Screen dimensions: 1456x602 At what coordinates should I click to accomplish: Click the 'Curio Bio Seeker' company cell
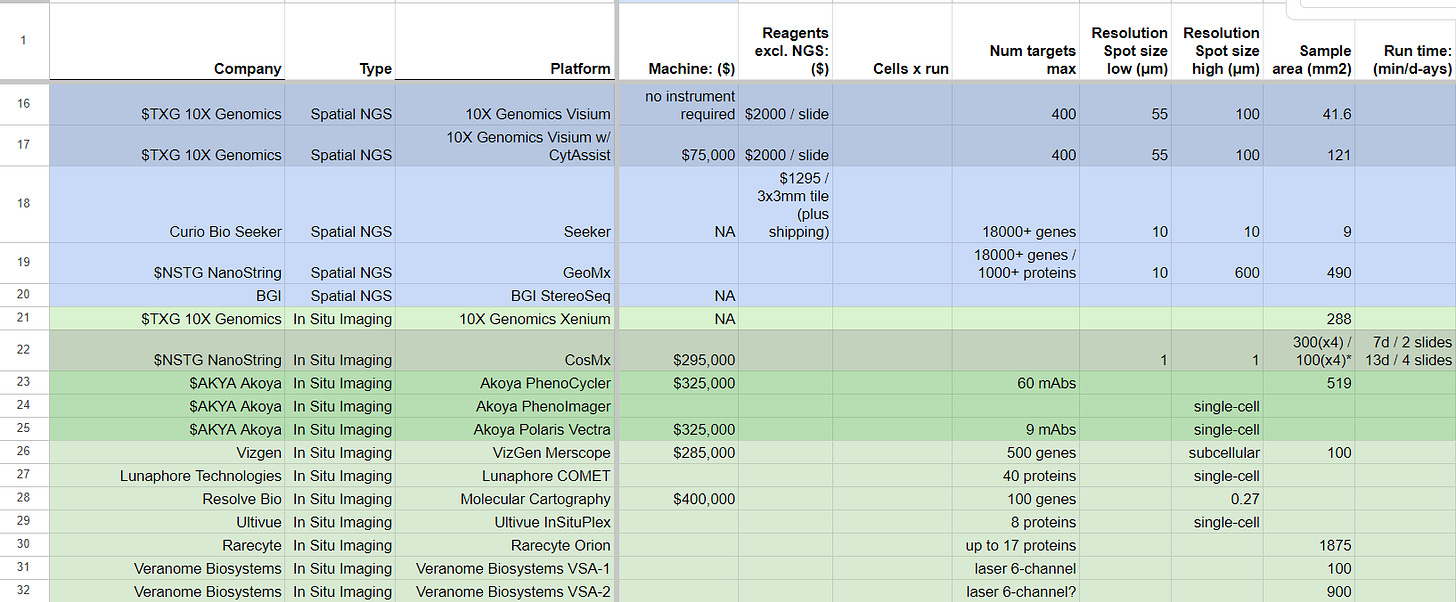(x=167, y=204)
